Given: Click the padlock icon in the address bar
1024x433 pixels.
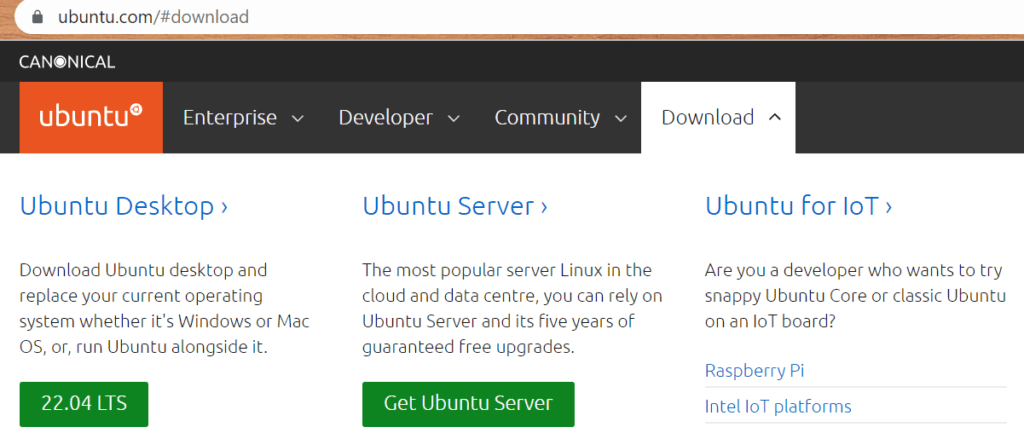Looking at the screenshot, I should pos(37,17).
